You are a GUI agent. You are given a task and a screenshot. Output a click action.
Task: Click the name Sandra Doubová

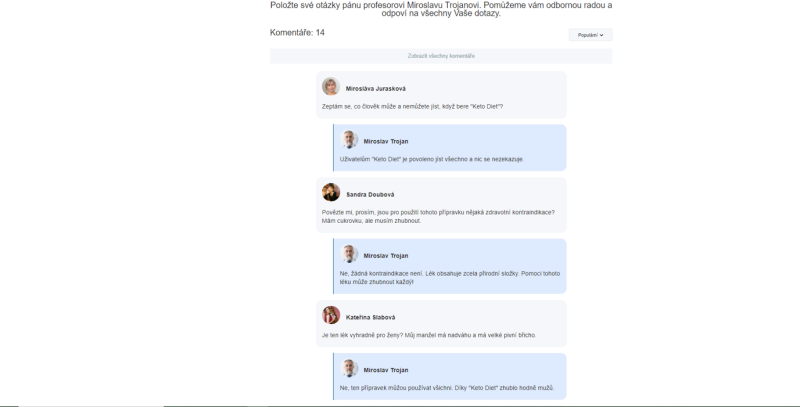pos(370,195)
